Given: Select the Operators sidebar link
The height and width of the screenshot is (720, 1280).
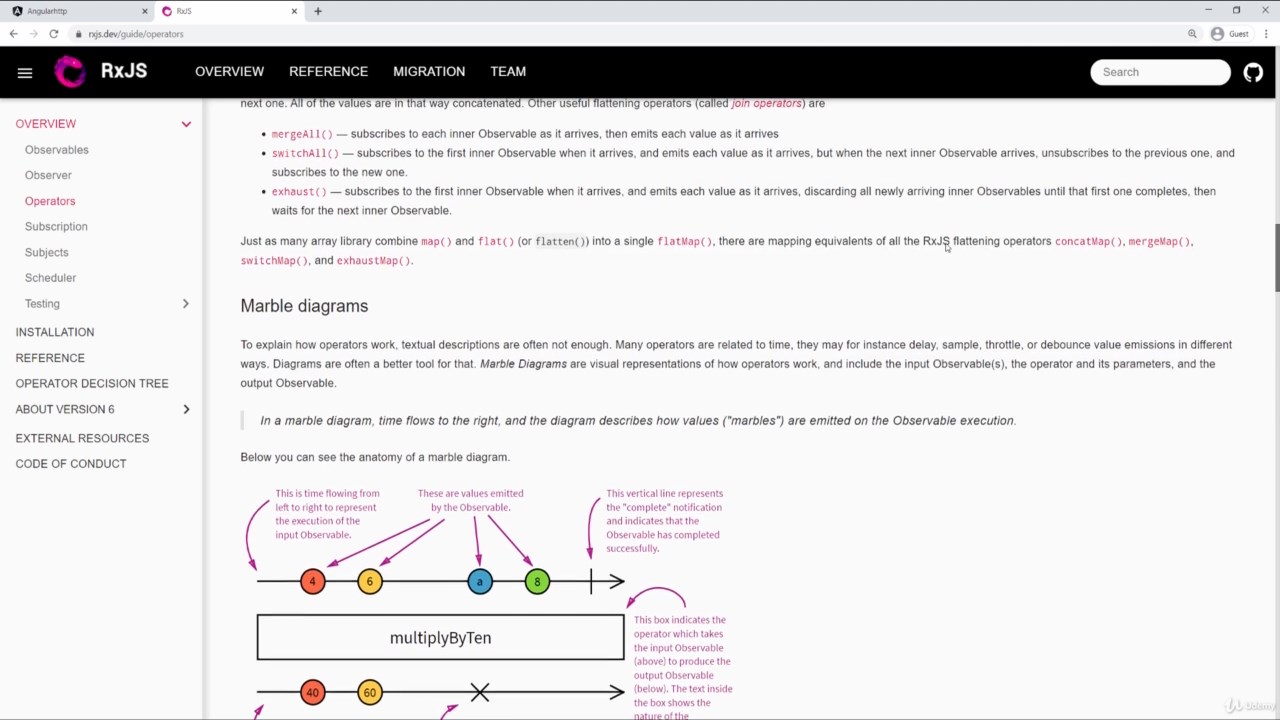Looking at the screenshot, I should point(50,201).
